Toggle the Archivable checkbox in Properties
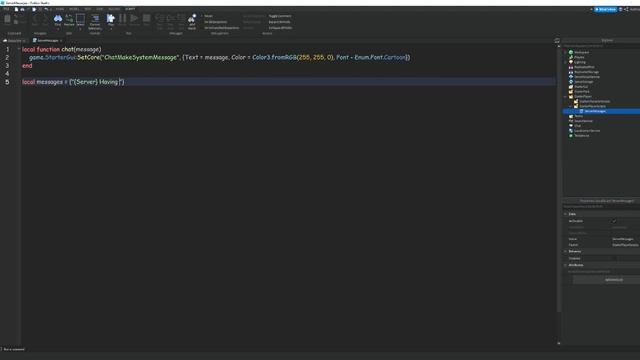 point(614,221)
